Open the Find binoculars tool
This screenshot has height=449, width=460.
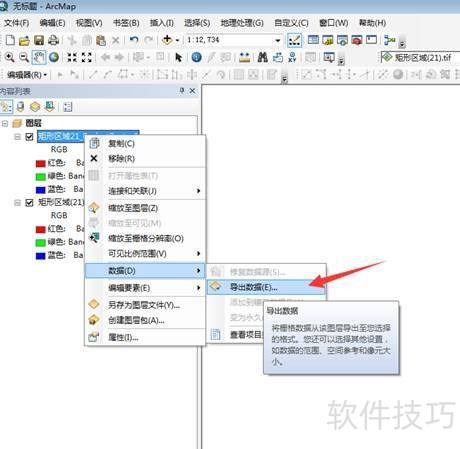[x=263, y=57]
